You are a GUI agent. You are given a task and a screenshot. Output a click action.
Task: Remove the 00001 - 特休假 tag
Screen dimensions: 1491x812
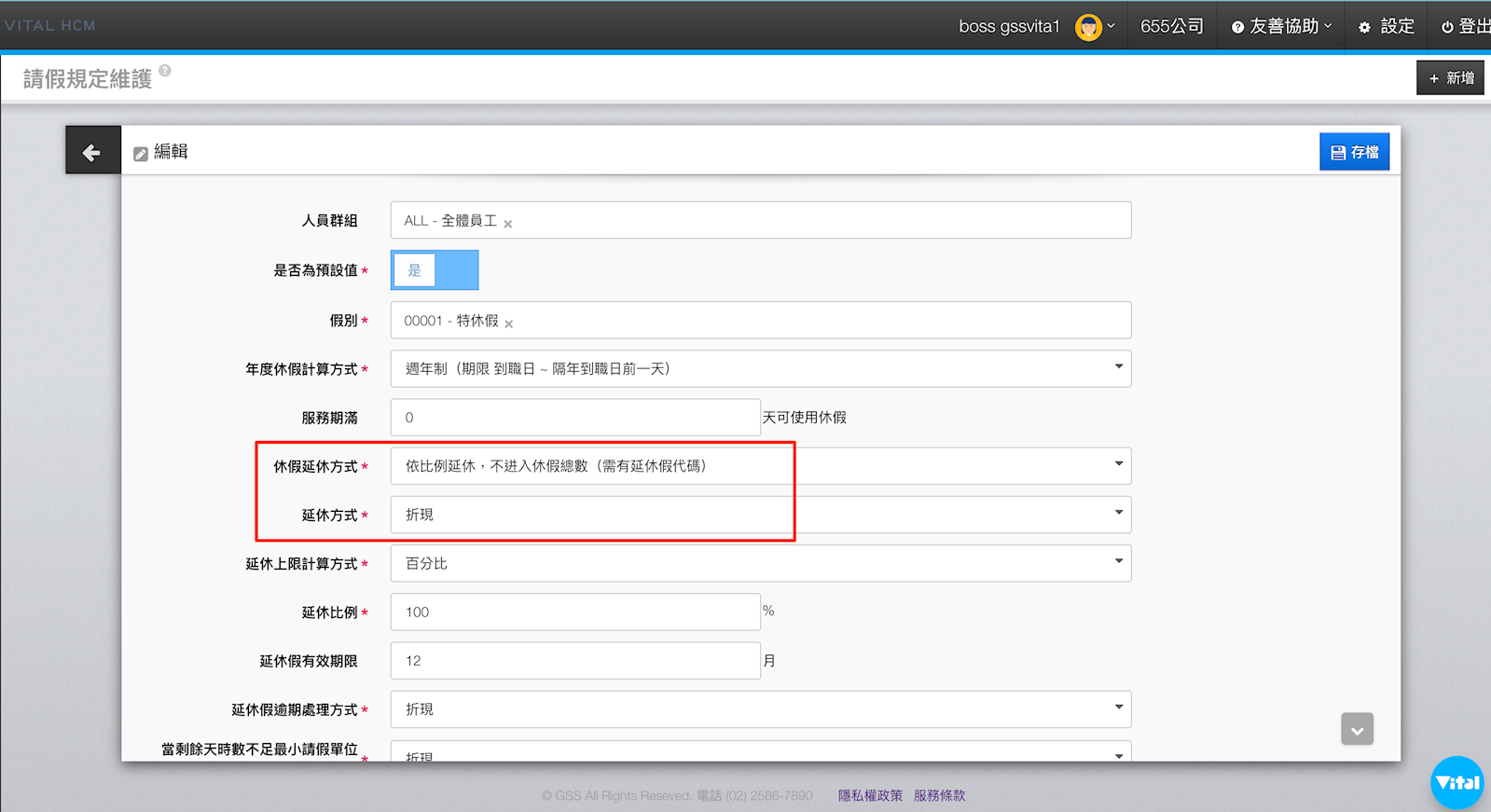[x=509, y=323]
